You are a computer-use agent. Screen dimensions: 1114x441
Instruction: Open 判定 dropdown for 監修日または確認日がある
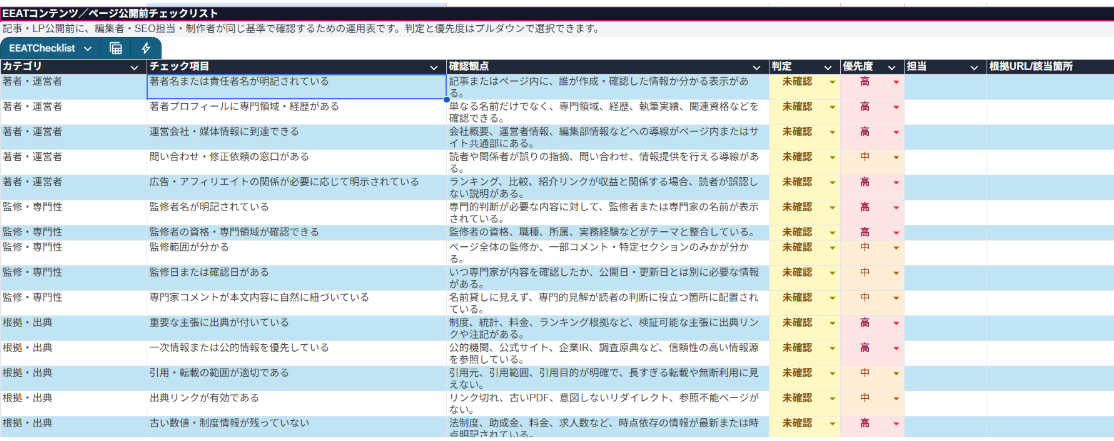click(x=833, y=272)
